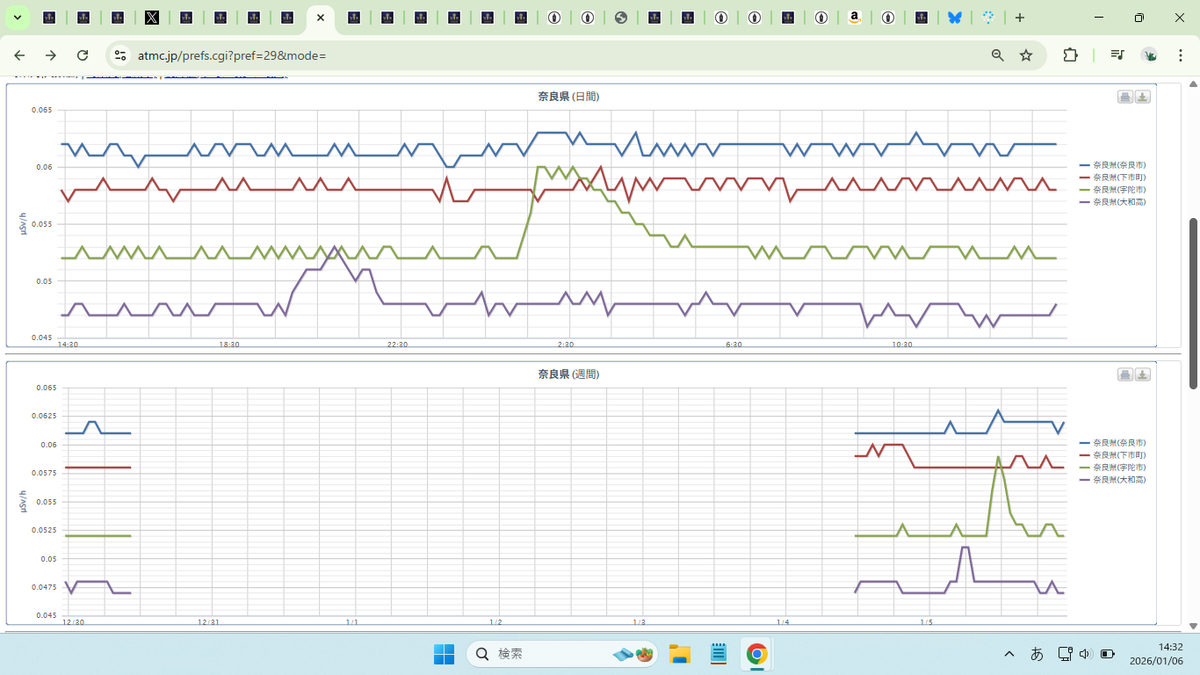The height and width of the screenshot is (675, 1200).
Task: Open File Explorer from the taskbar
Action: point(680,654)
